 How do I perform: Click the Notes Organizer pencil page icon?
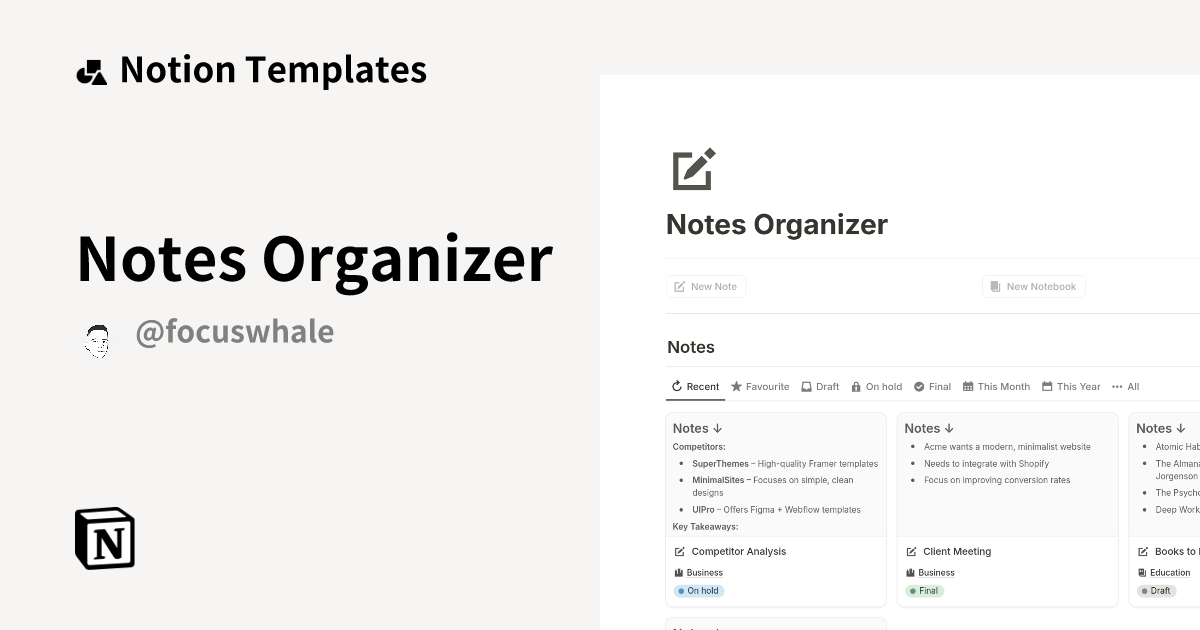tap(690, 170)
